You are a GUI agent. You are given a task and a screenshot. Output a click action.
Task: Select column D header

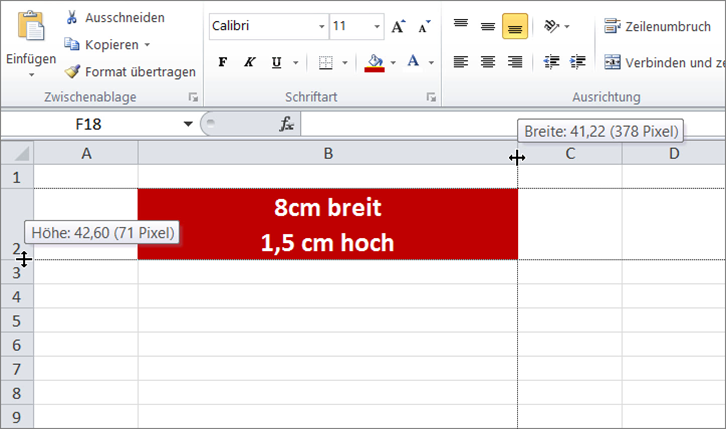point(674,153)
